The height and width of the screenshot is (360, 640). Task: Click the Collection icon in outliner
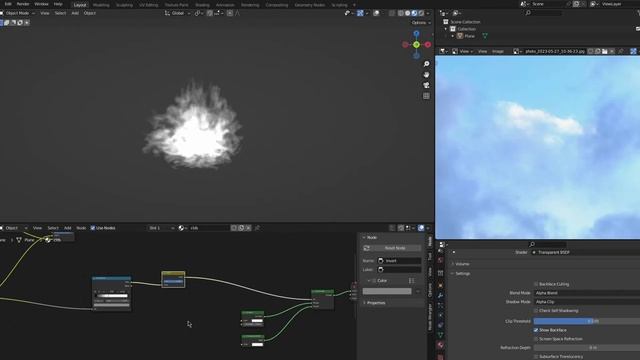tap(453, 29)
